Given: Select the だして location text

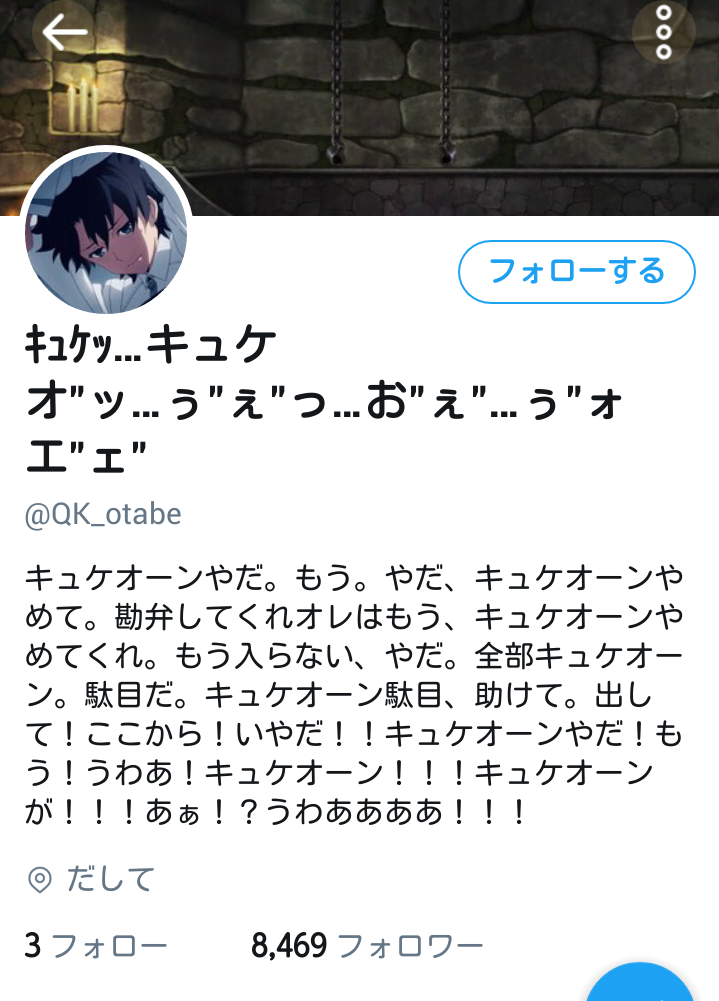Looking at the screenshot, I should 110,879.
